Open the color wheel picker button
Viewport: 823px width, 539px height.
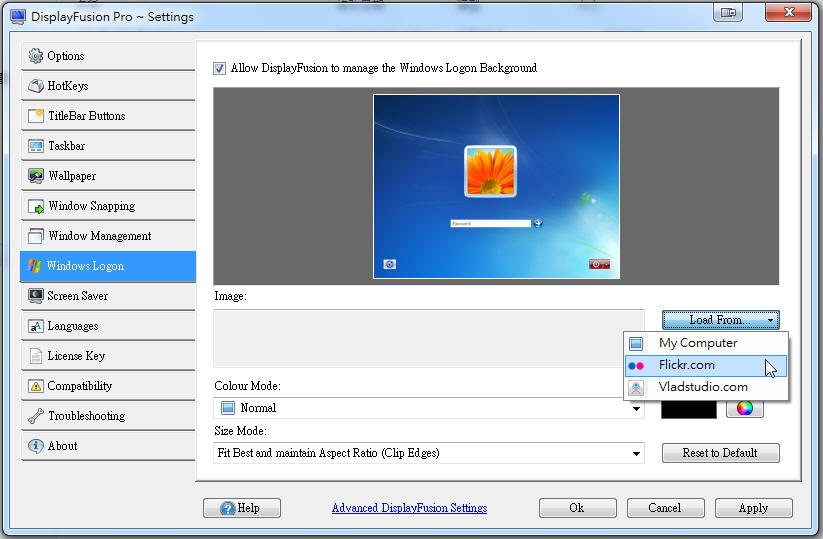[744, 408]
